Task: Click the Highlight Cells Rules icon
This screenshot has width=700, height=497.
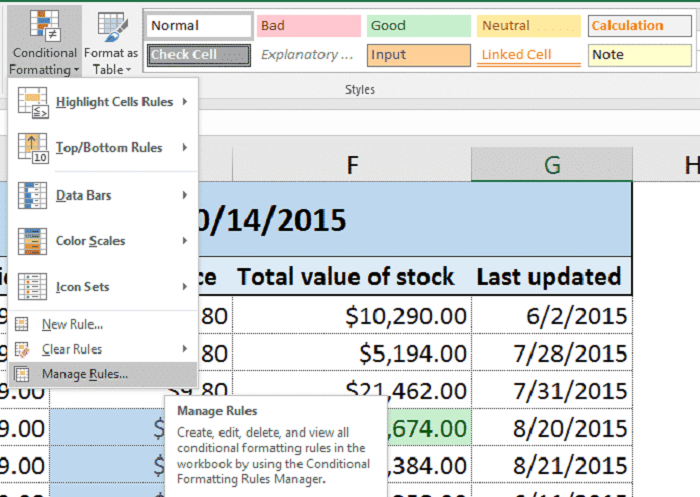Action: tap(33, 102)
